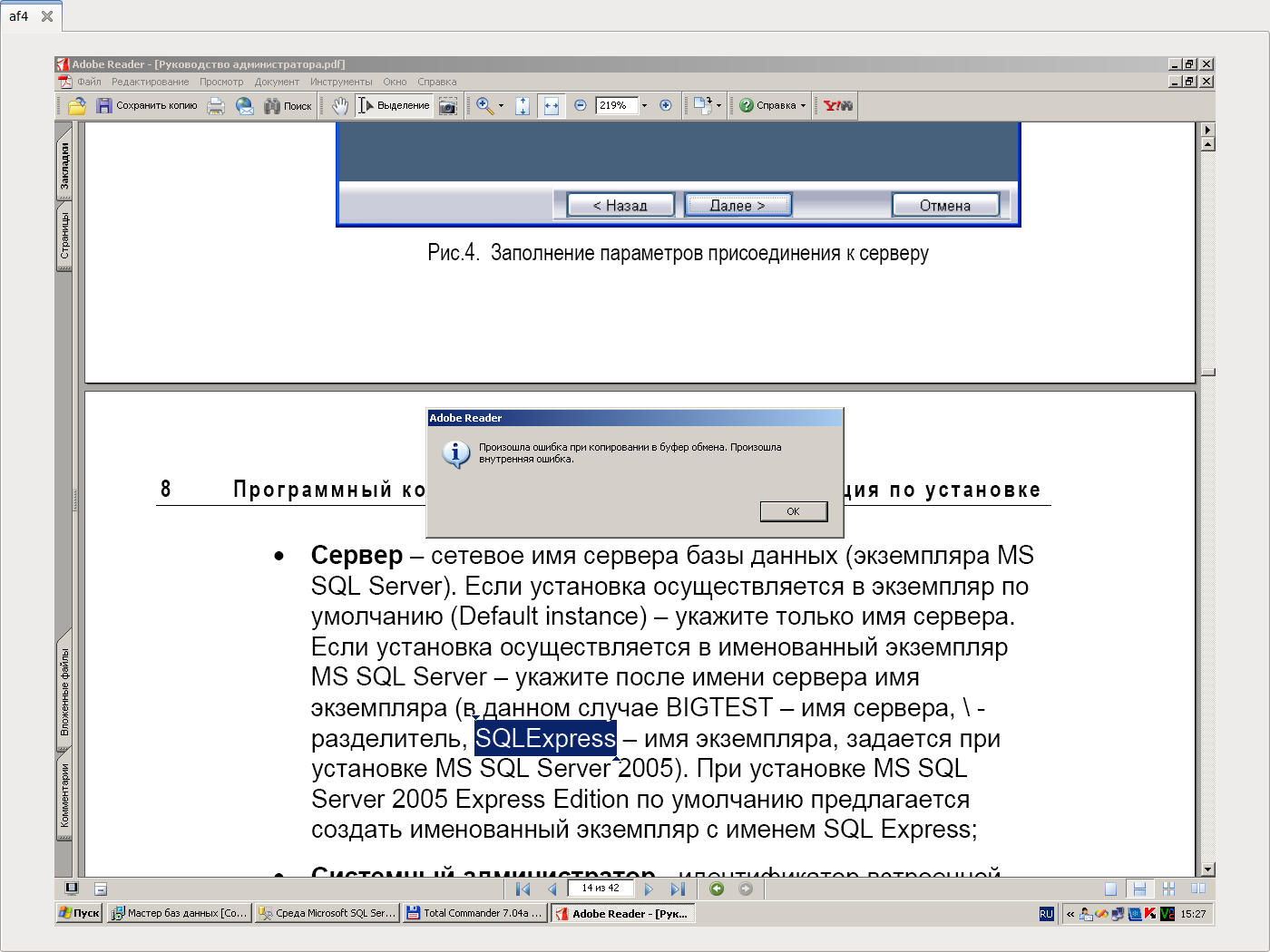Select the Snapshot camera tool
Viewport: 1270px width, 952px height.
(x=447, y=106)
